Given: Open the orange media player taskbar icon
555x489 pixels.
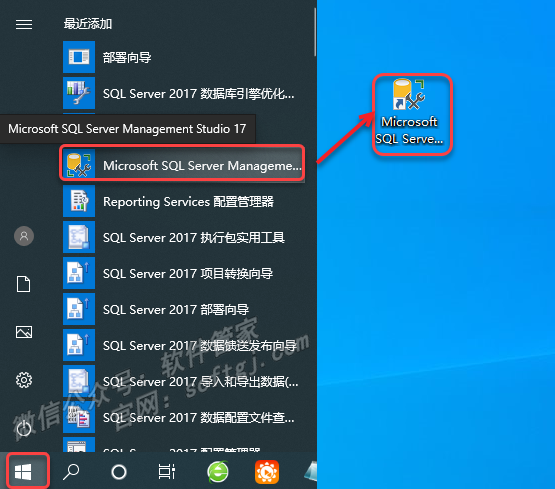Looking at the screenshot, I should click(x=267, y=472).
